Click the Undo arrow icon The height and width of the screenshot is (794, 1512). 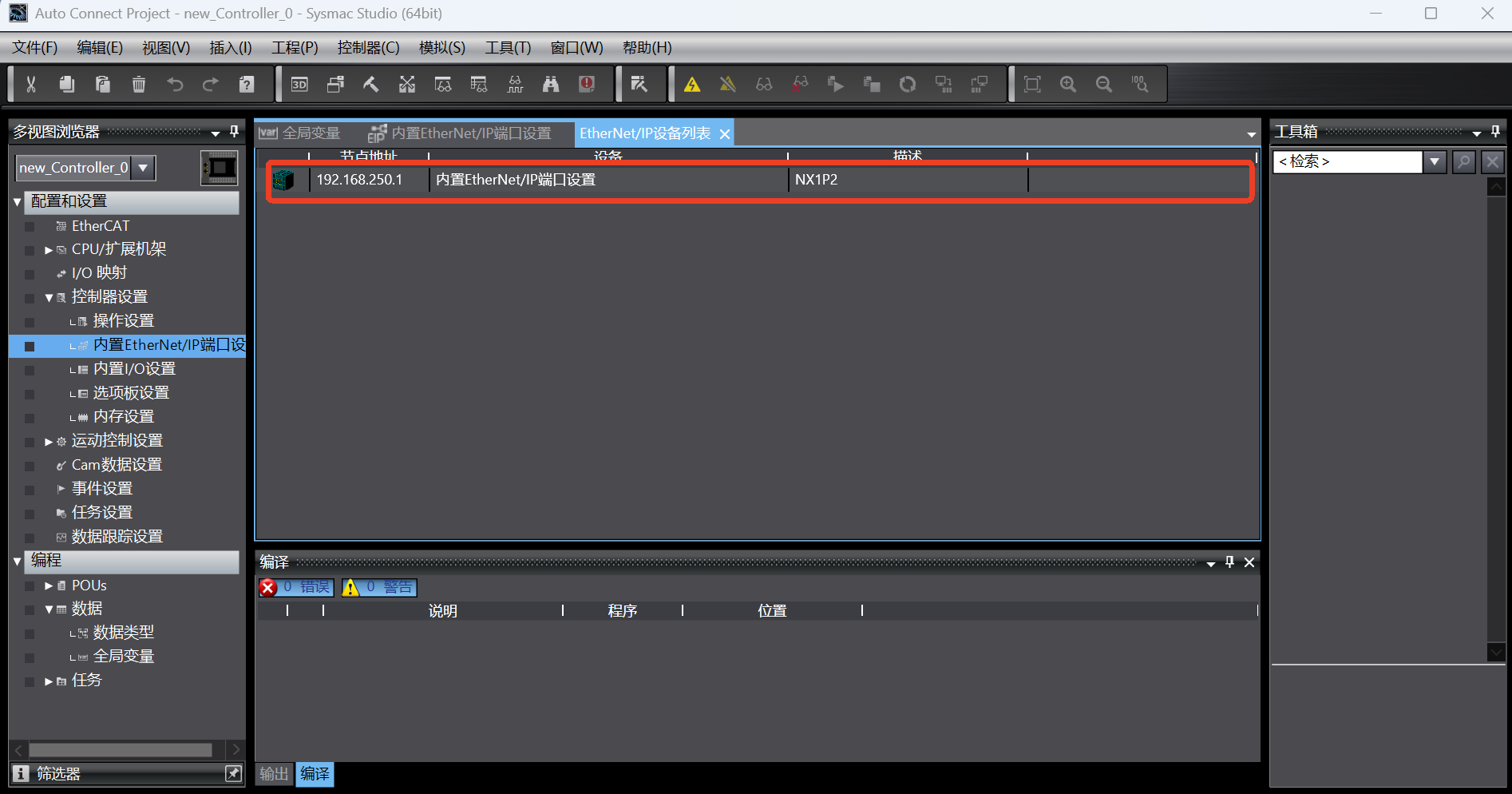point(175,84)
